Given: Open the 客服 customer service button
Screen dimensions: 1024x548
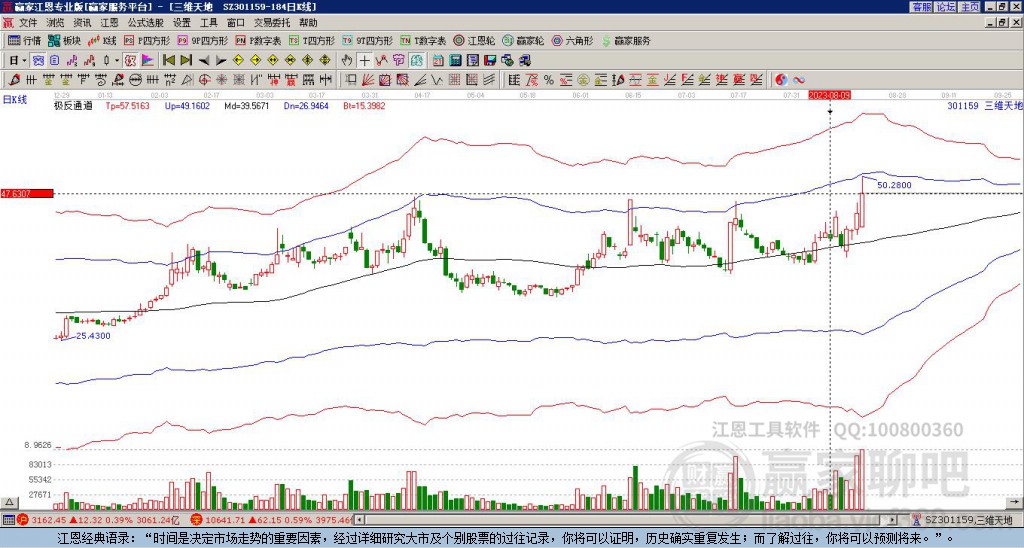Looking at the screenshot, I should coord(921,6).
